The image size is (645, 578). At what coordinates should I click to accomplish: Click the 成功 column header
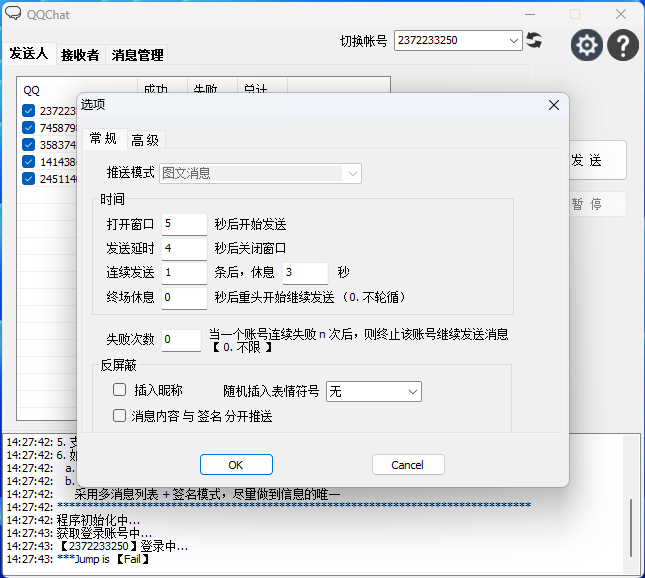point(162,85)
